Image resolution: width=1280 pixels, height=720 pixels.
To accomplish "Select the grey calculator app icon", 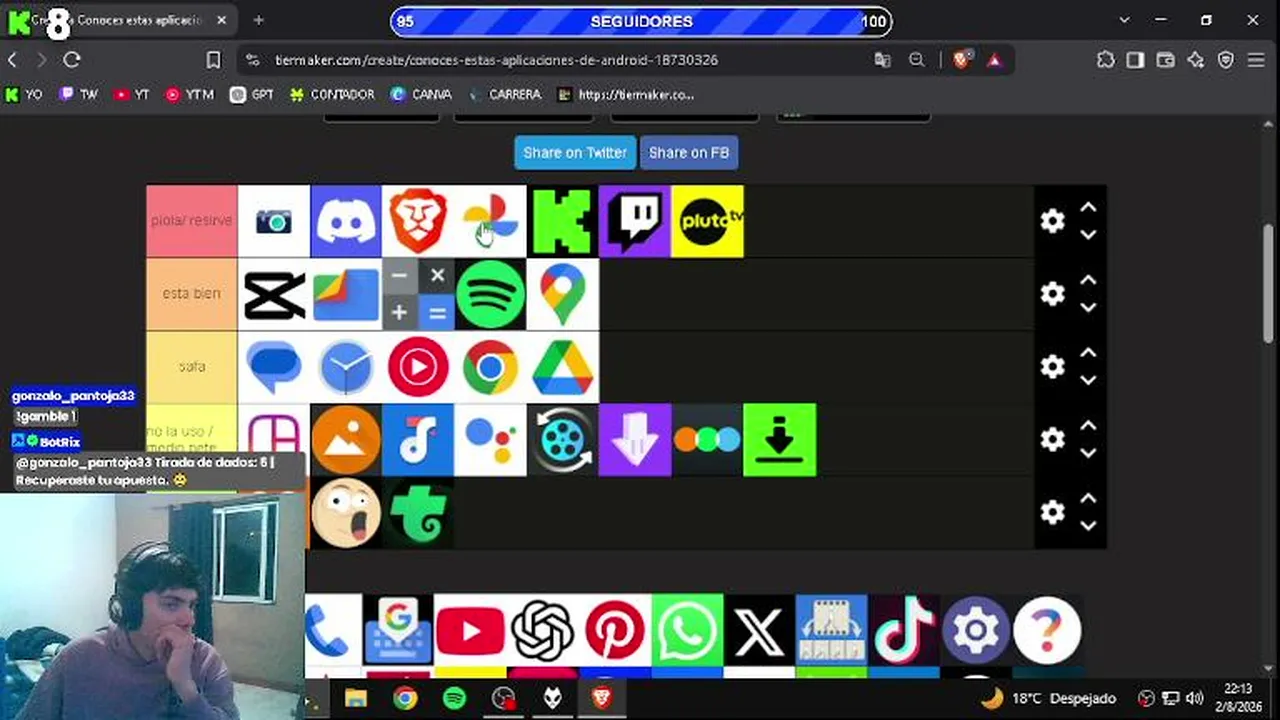I will [x=418, y=294].
